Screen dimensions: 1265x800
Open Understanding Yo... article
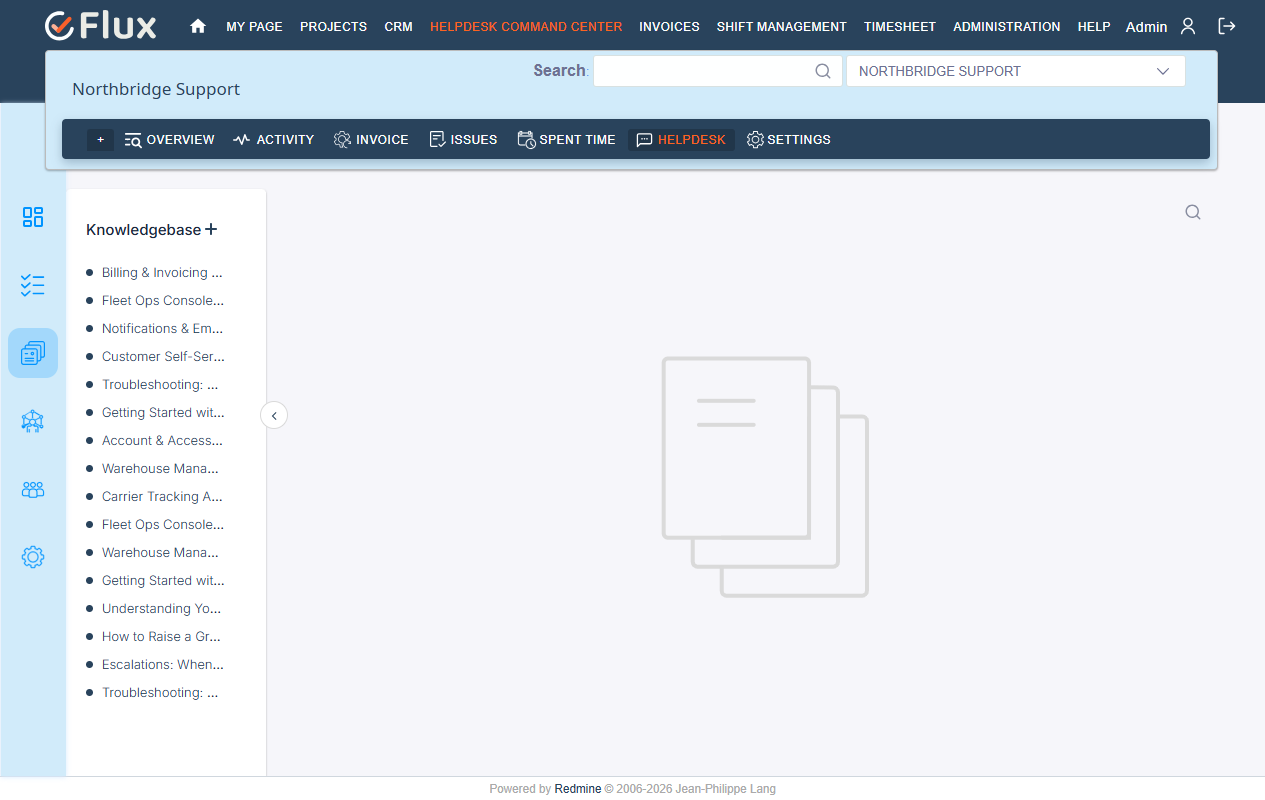[x=162, y=608]
